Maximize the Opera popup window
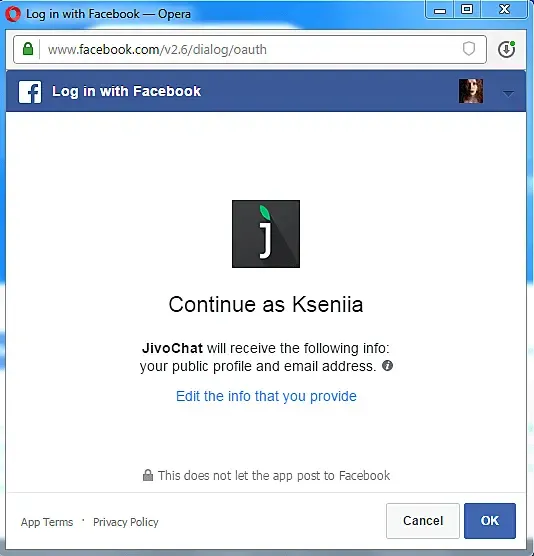This screenshot has width=534, height=556. coord(467,10)
